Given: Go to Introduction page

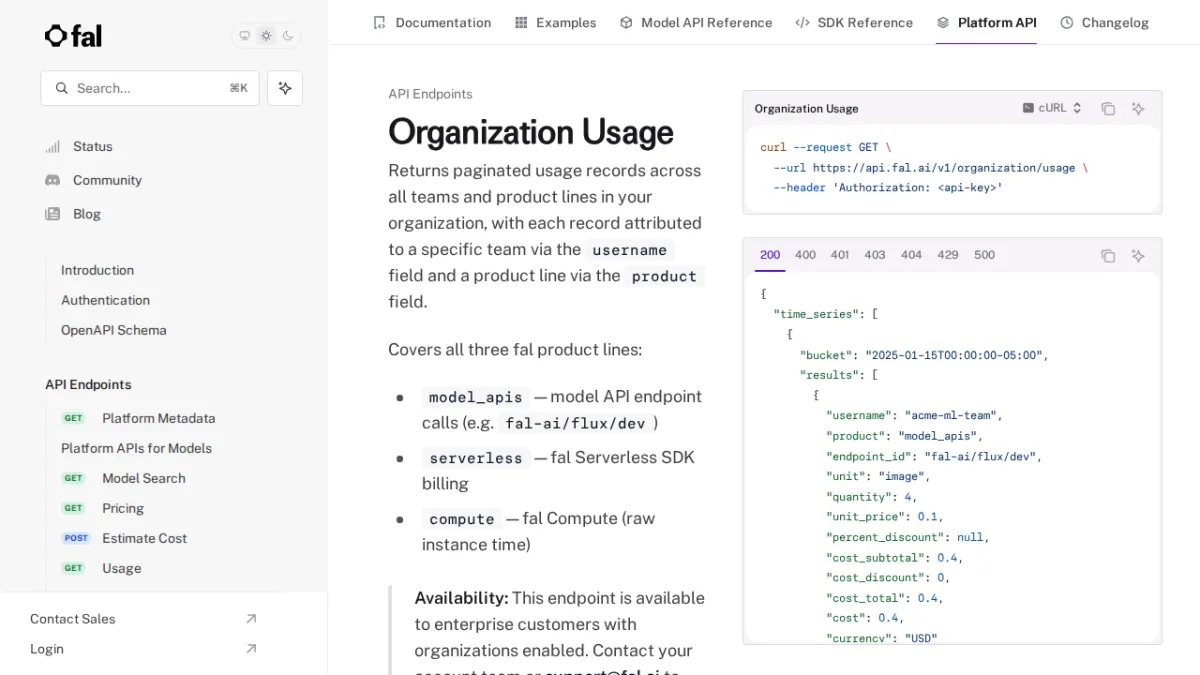Looking at the screenshot, I should (x=97, y=270).
